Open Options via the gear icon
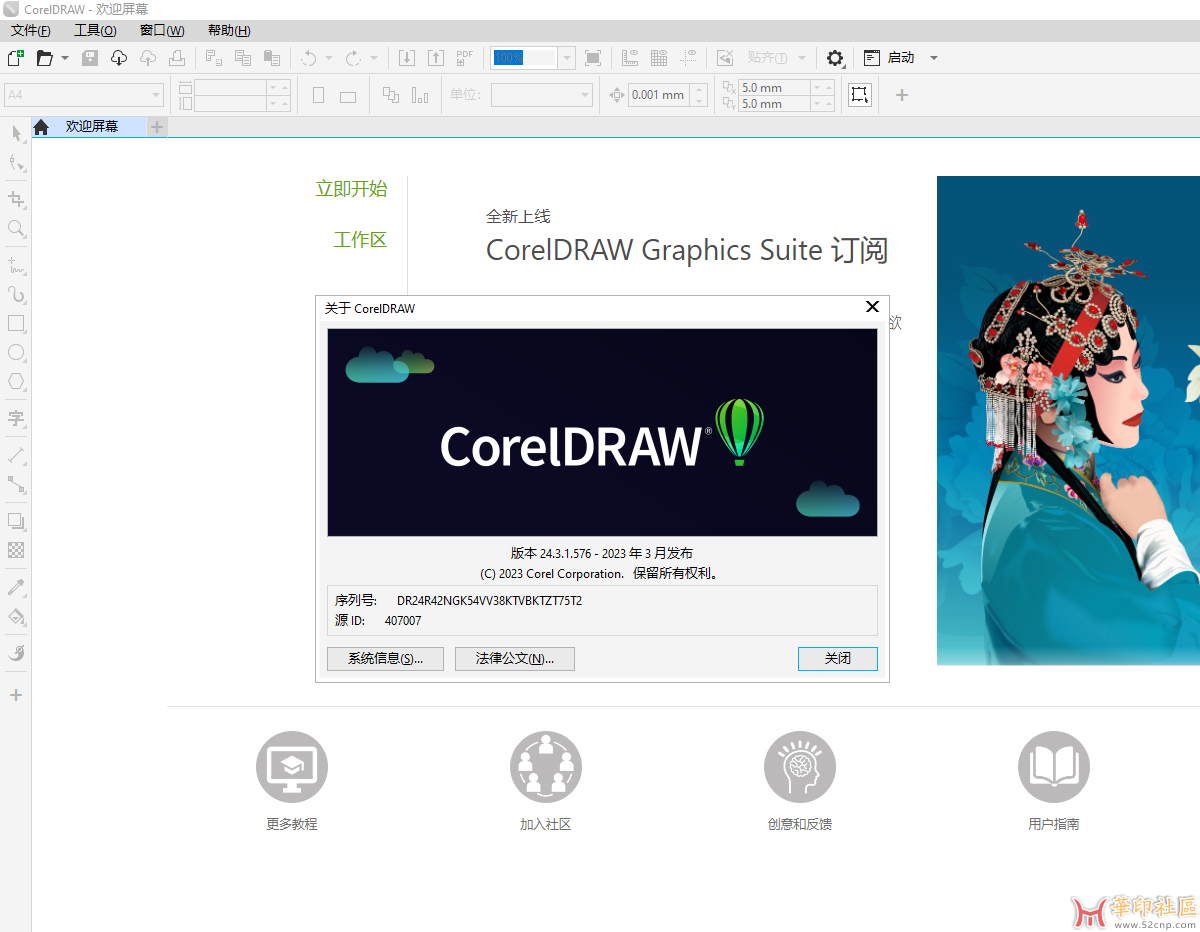 pos(835,58)
